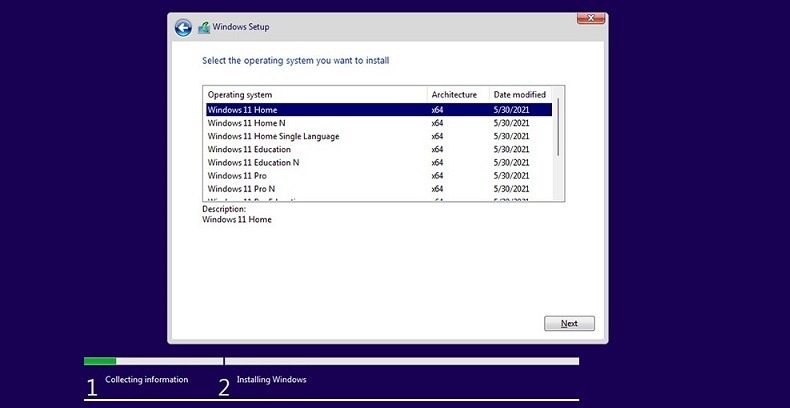Click the Operating system column header
790x408 pixels.
click(315, 95)
